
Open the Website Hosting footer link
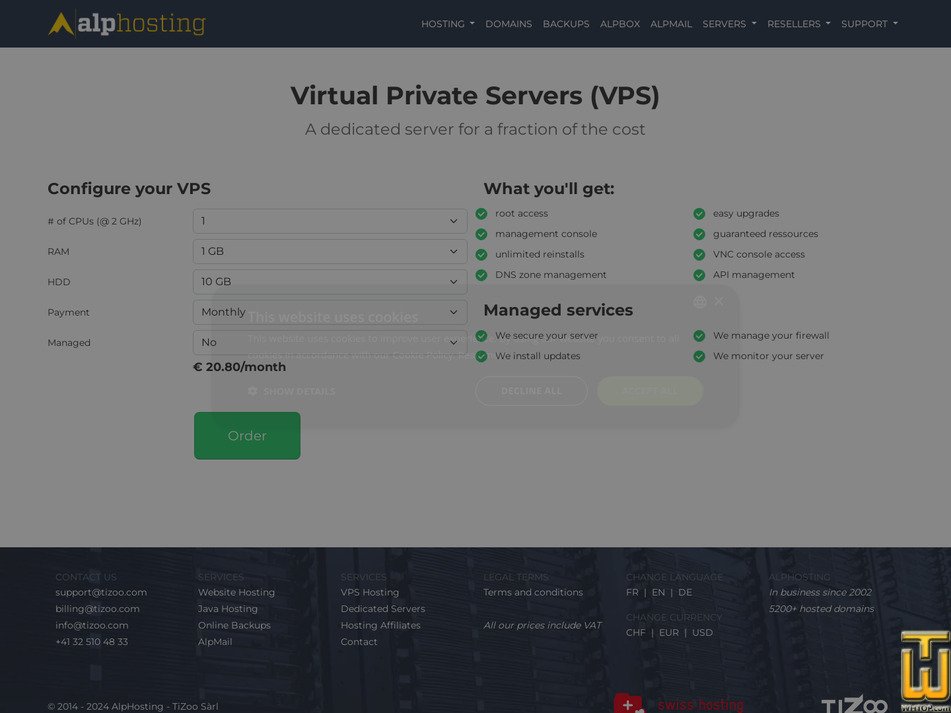(x=237, y=592)
